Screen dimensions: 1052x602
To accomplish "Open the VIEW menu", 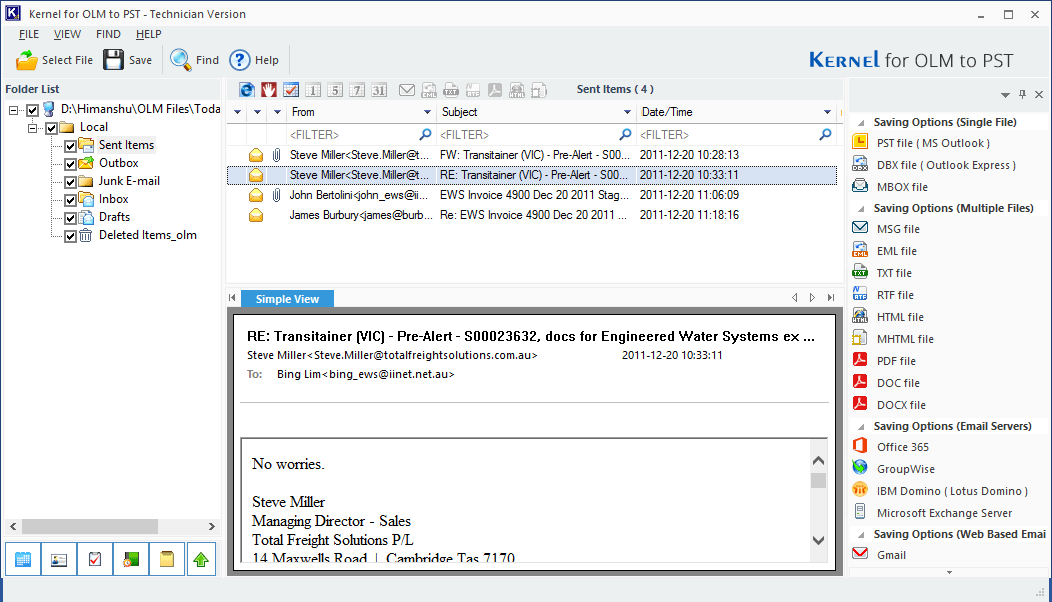I will click(x=67, y=34).
